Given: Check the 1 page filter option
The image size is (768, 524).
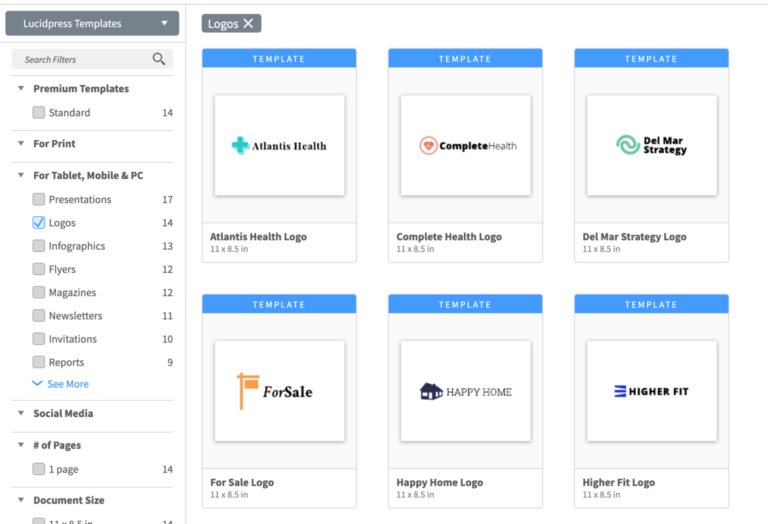Looking at the screenshot, I should coord(39,469).
